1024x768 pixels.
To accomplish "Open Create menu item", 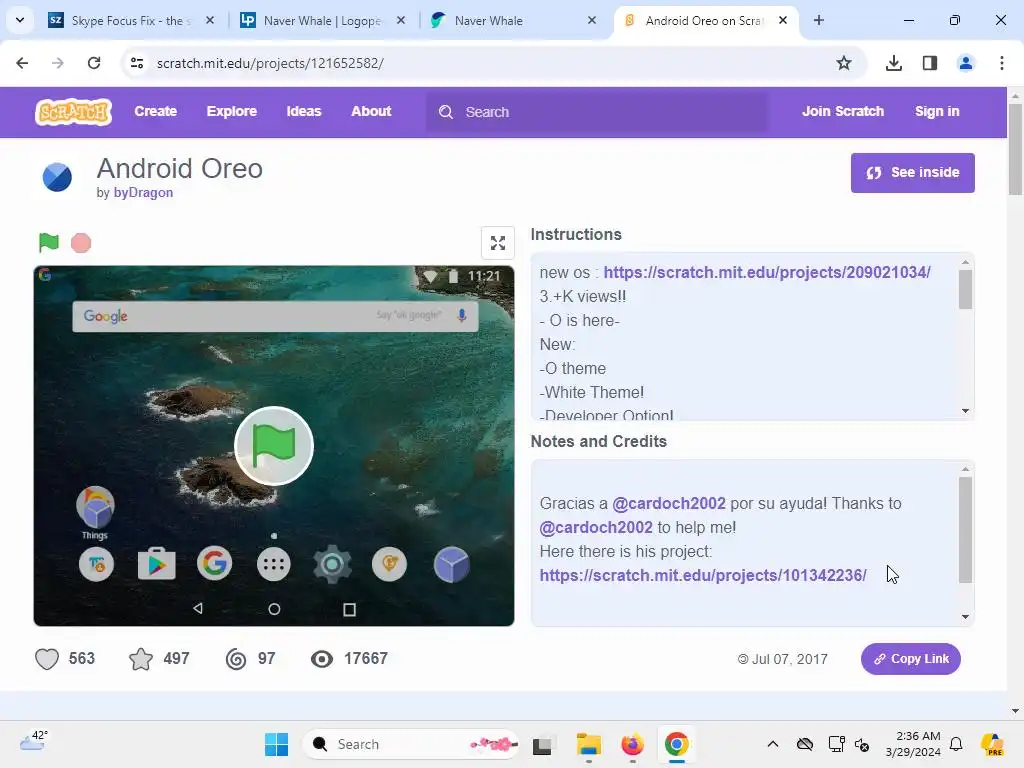I will (x=155, y=112).
